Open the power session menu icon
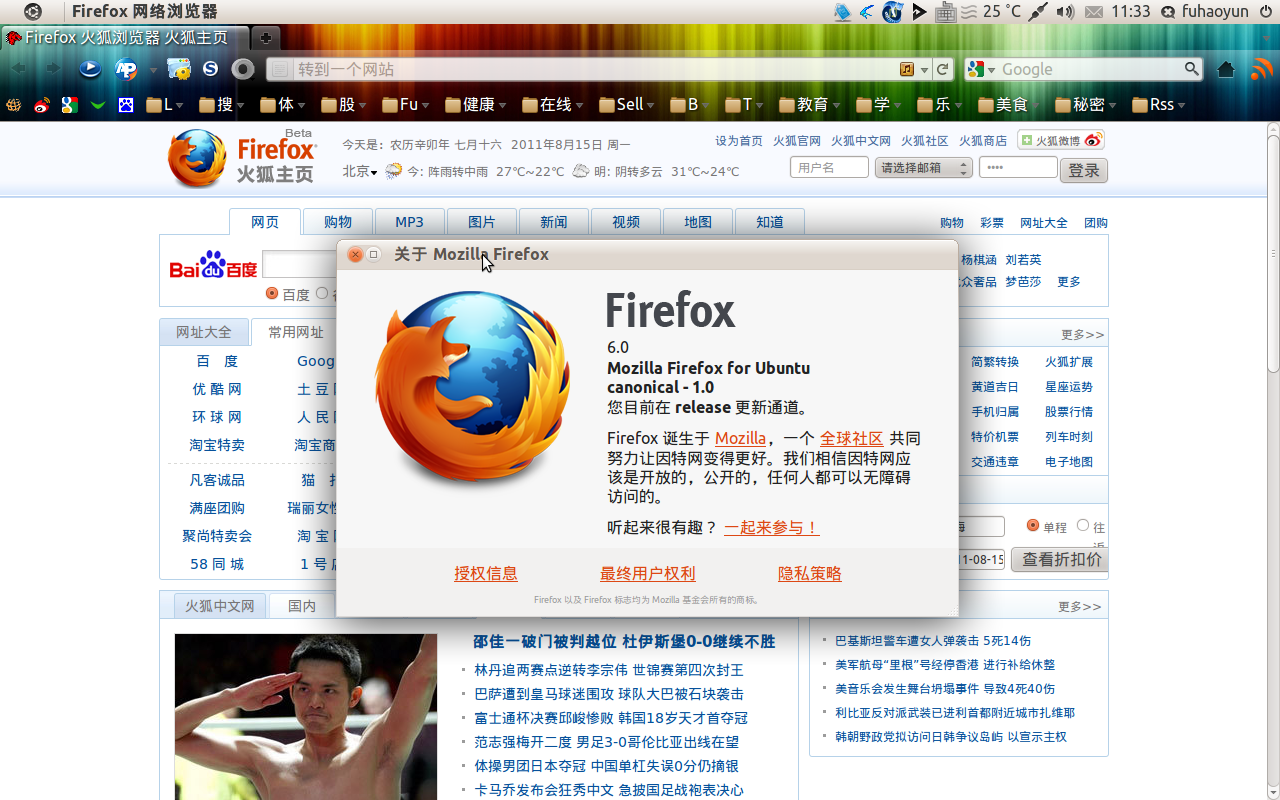This screenshot has width=1280, height=800. click(x=1267, y=12)
